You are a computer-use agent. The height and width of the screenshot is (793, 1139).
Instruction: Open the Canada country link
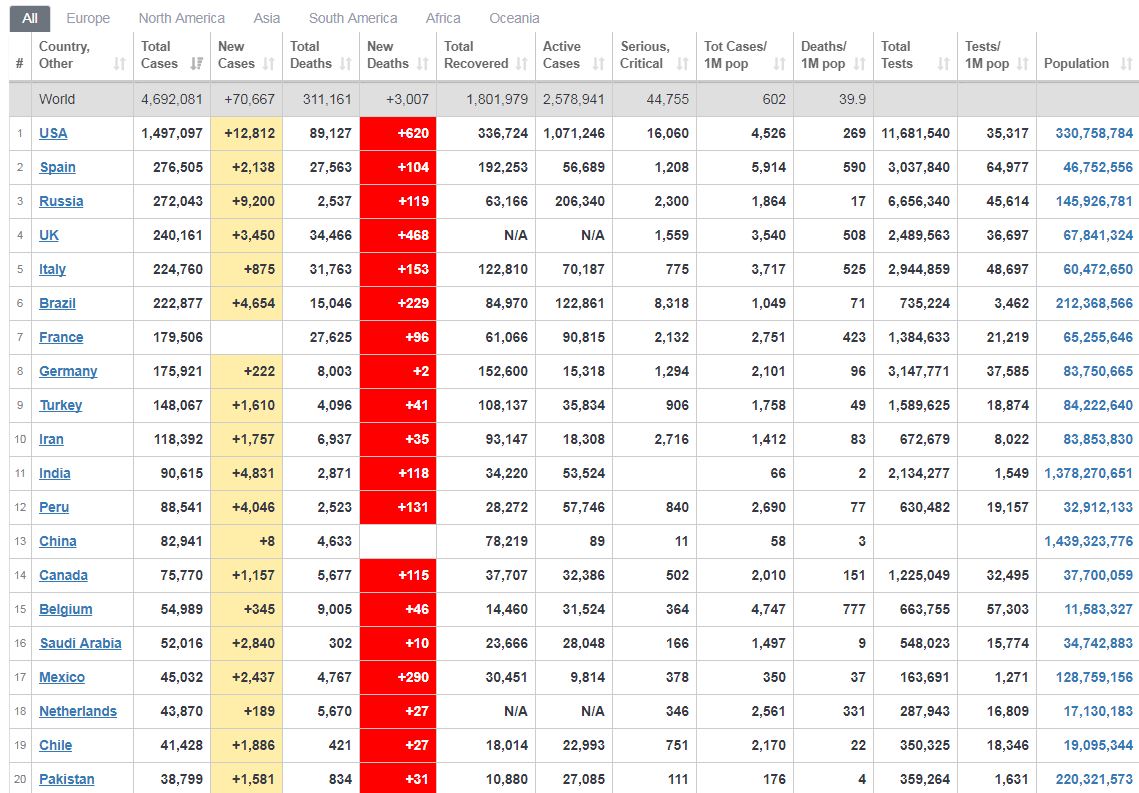[x=63, y=575]
